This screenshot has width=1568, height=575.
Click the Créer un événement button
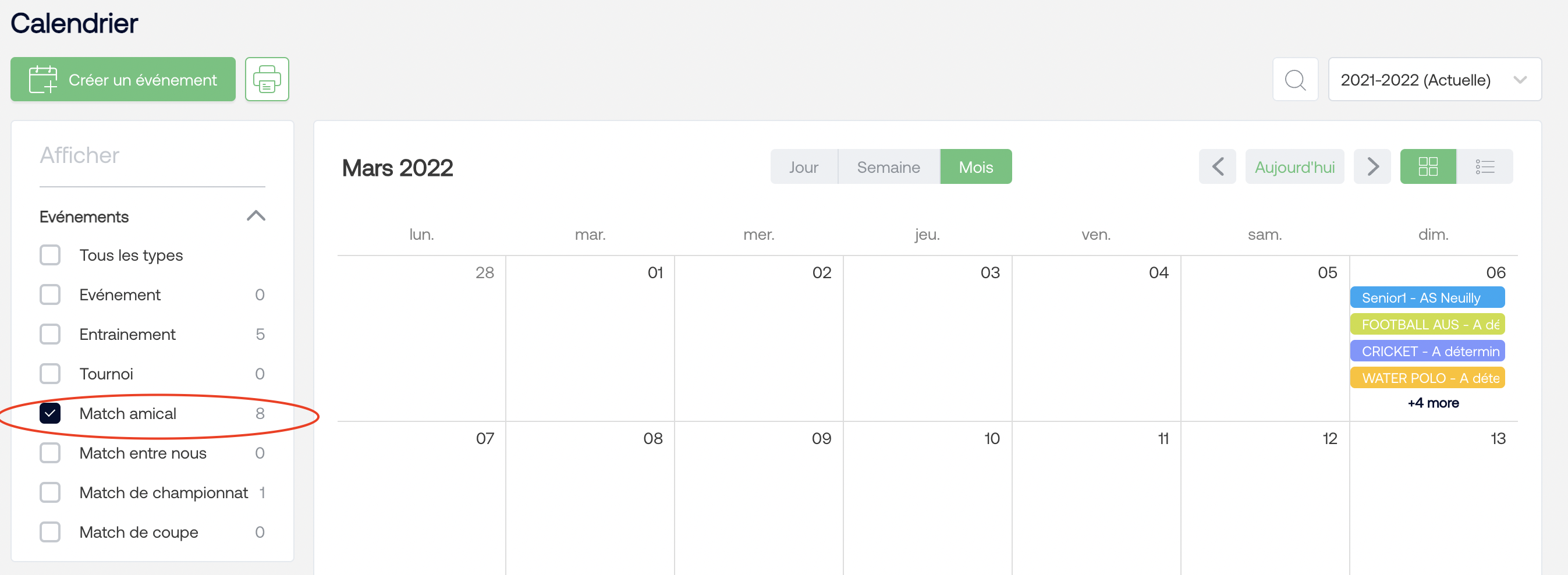click(123, 80)
